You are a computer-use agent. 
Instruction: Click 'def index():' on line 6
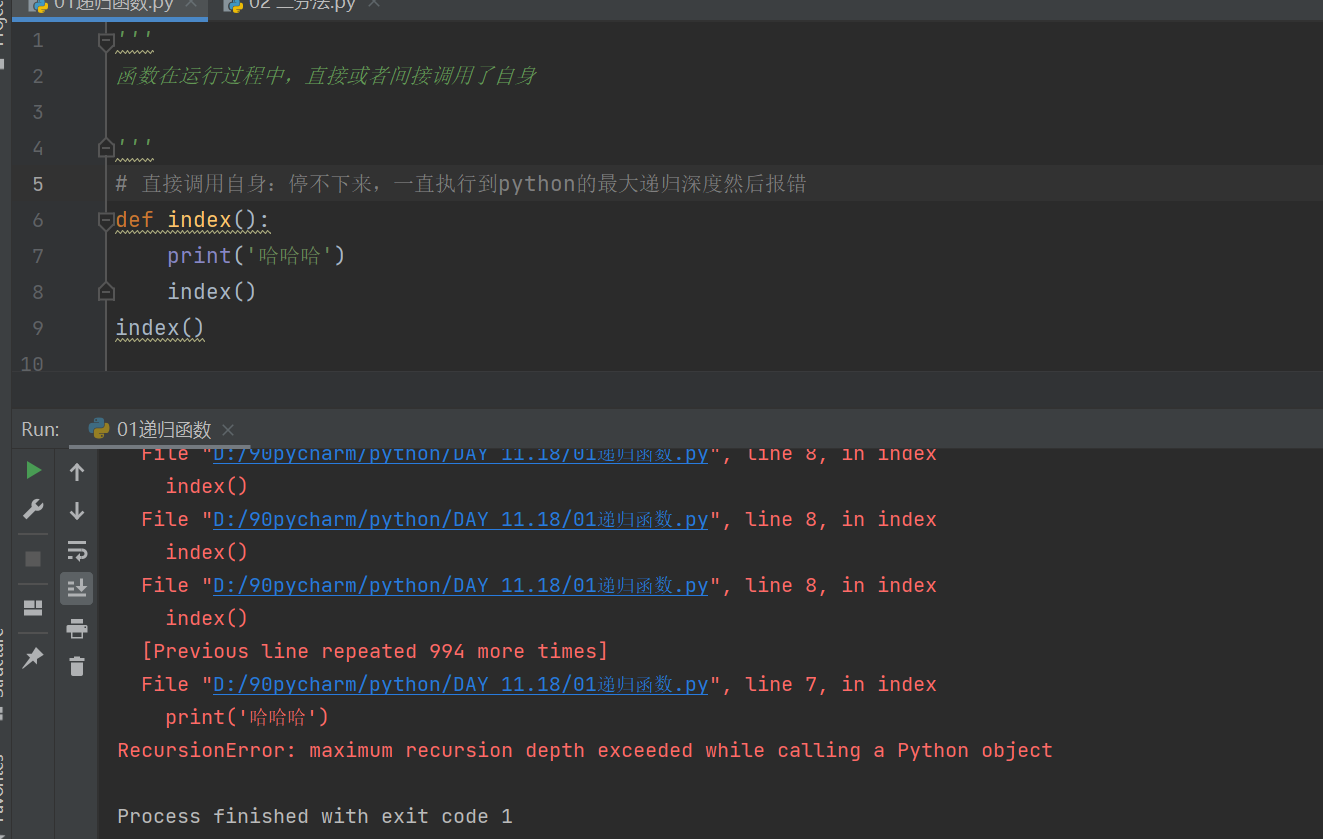click(193, 220)
